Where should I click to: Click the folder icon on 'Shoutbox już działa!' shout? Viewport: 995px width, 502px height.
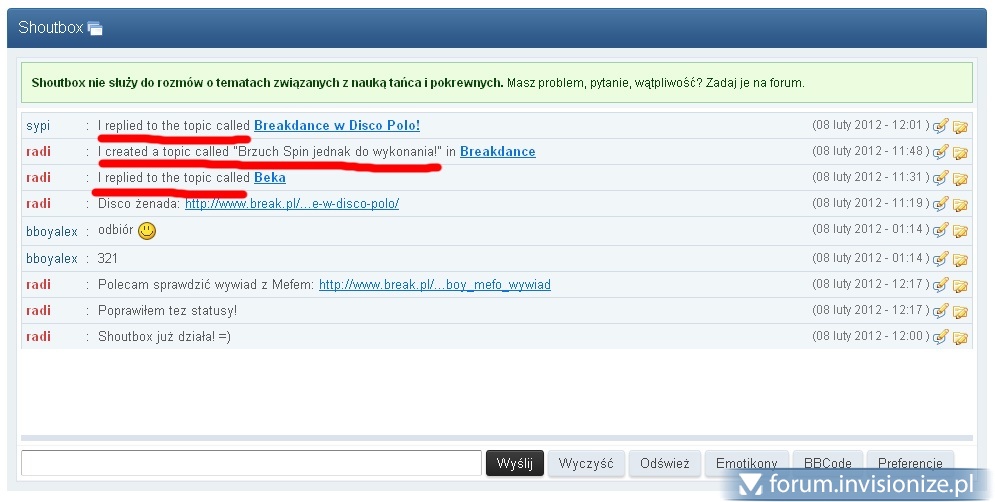[960, 338]
